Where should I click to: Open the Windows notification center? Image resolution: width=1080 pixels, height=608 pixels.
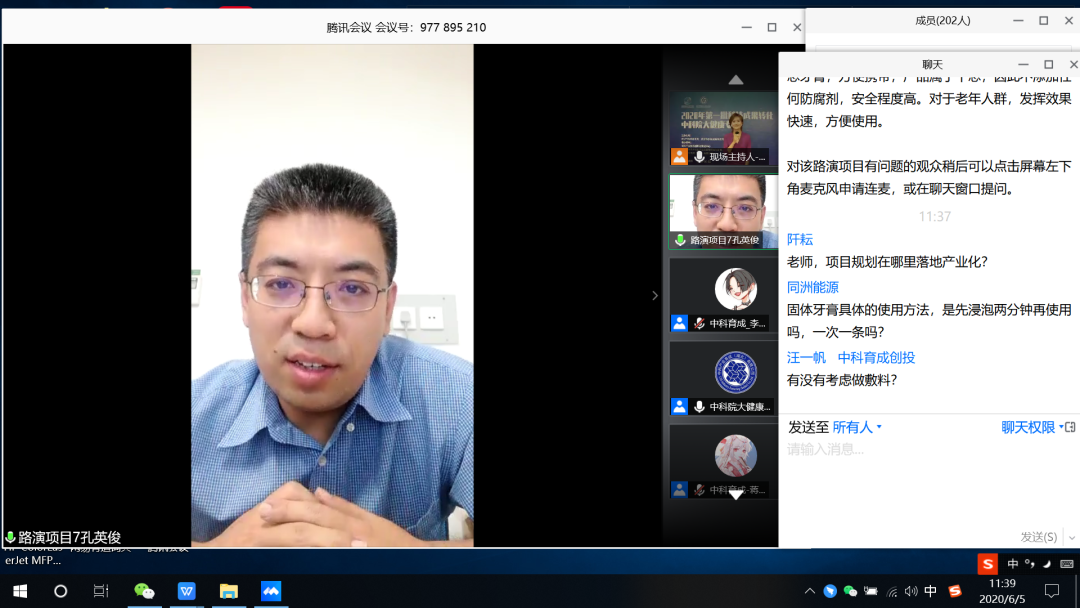coord(1051,591)
